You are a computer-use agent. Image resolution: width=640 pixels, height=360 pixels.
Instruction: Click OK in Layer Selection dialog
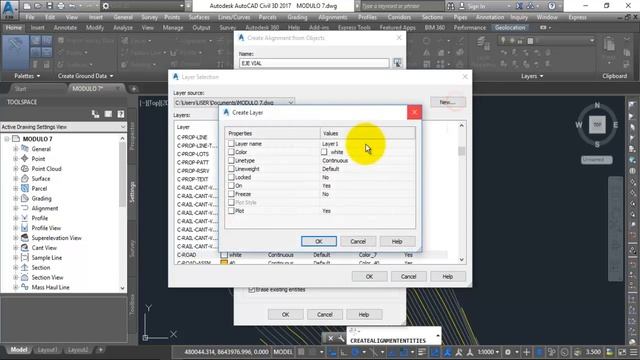pos(369,276)
